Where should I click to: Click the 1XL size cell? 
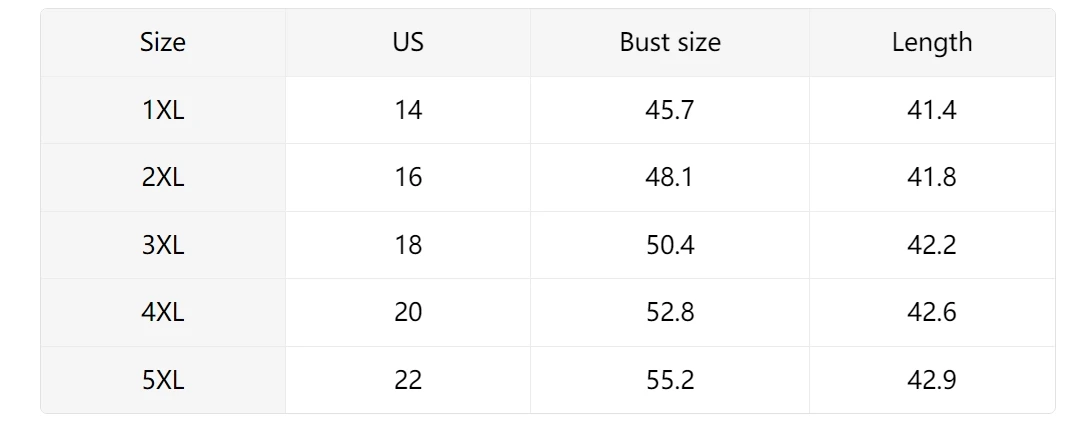[x=163, y=110]
